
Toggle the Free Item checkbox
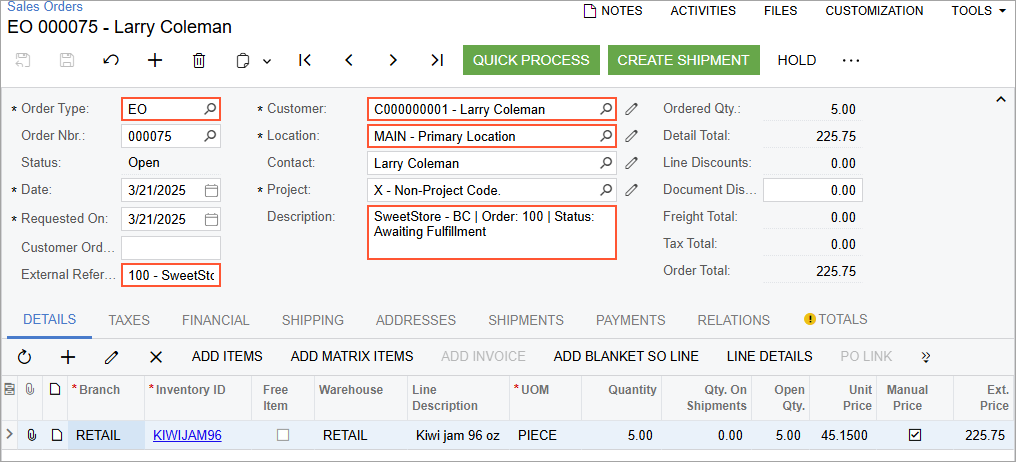283,435
